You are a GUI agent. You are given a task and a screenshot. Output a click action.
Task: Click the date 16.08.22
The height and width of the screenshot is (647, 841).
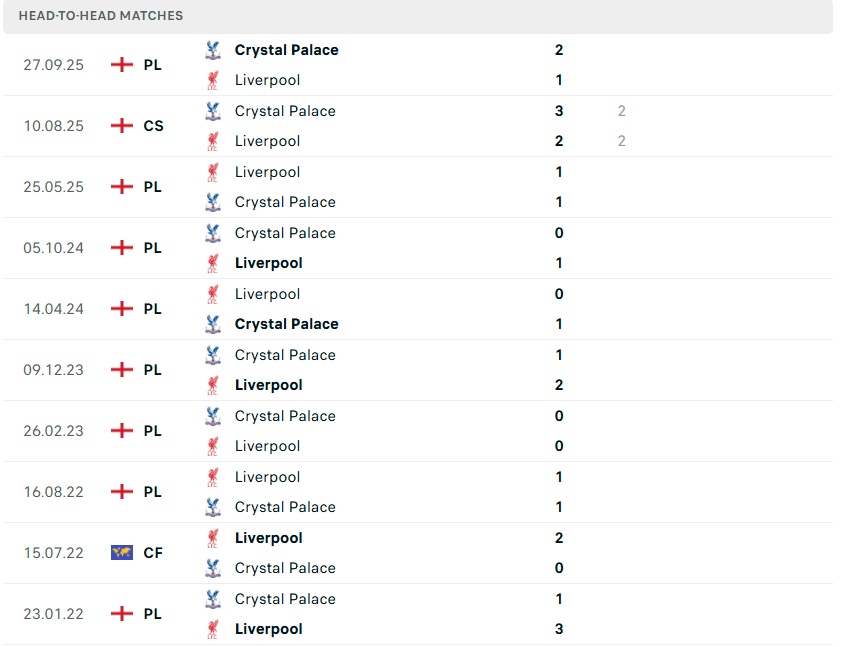click(x=52, y=491)
